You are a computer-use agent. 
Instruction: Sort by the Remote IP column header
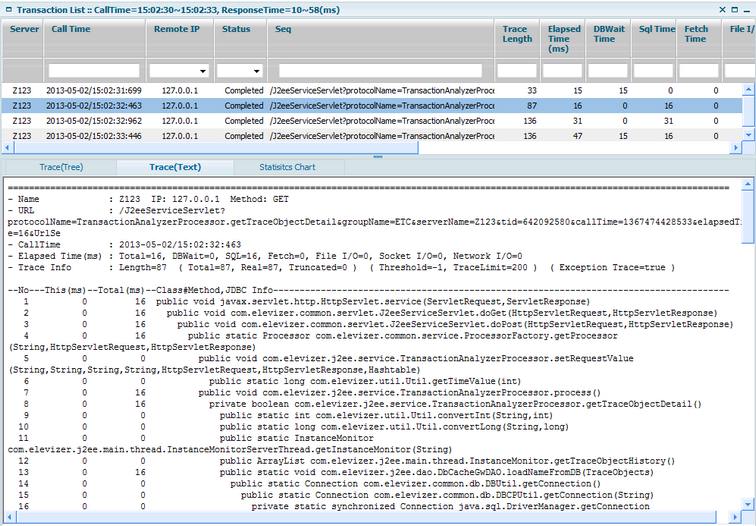point(180,39)
